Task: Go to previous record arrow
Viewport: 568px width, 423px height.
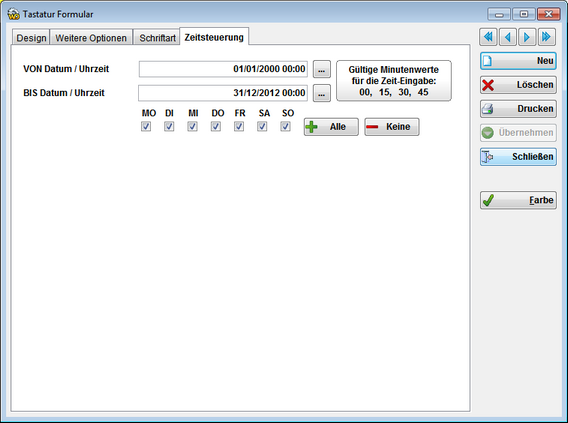Action: (x=508, y=37)
